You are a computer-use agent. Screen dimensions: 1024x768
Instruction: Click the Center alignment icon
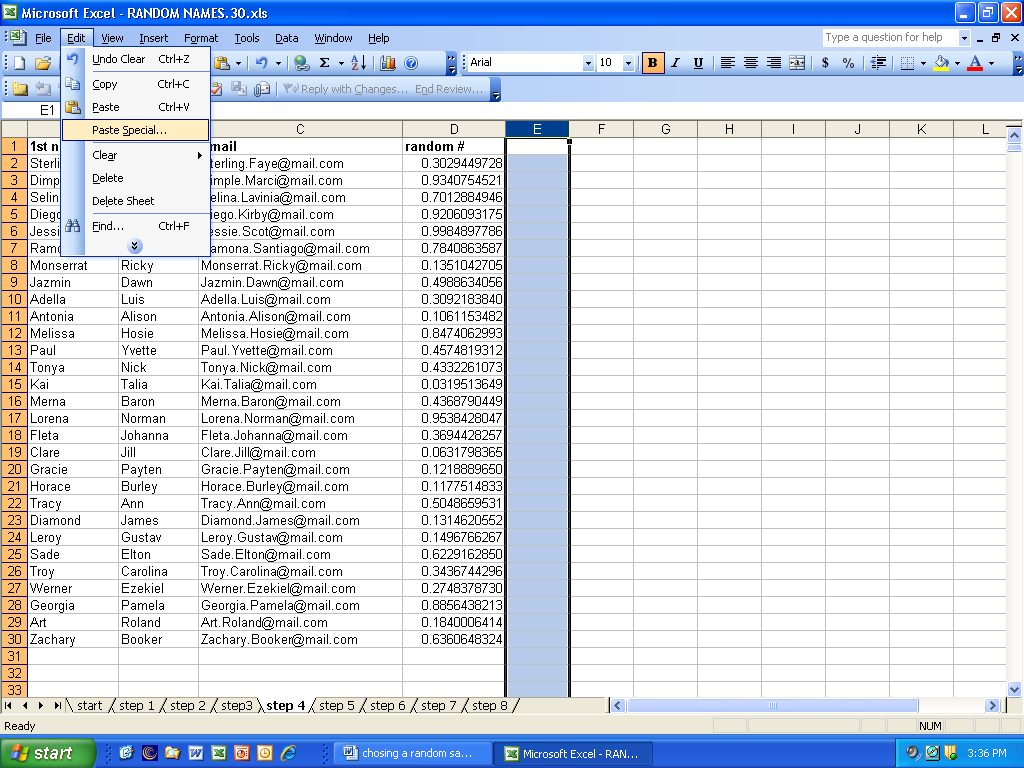coord(751,63)
